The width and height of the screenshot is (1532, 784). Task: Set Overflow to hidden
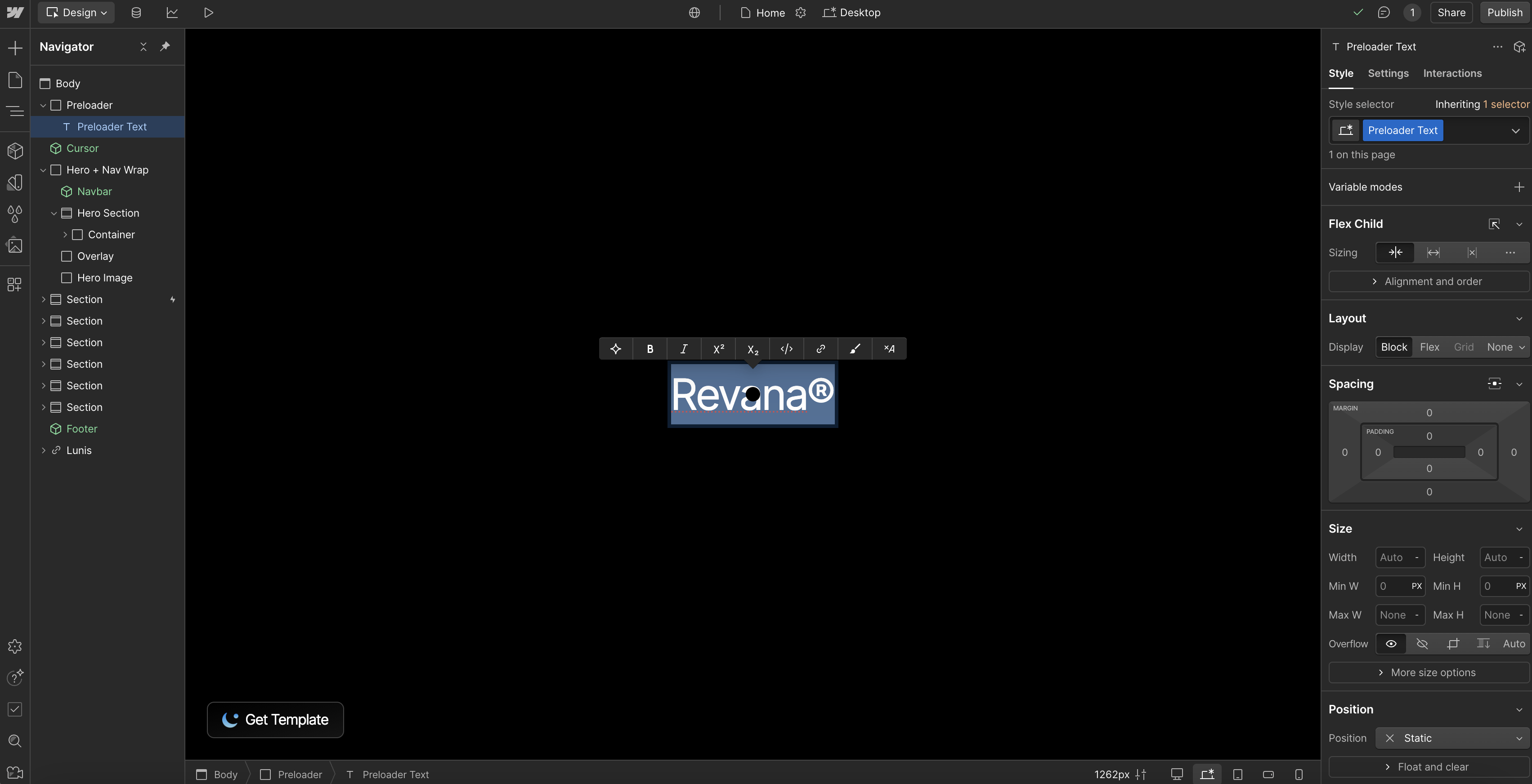1422,644
